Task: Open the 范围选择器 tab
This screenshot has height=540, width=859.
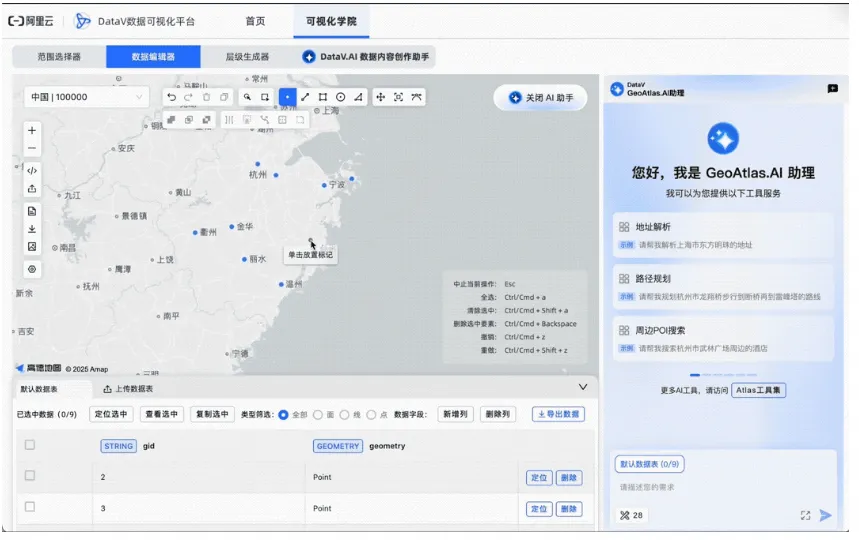Action: pos(59,56)
